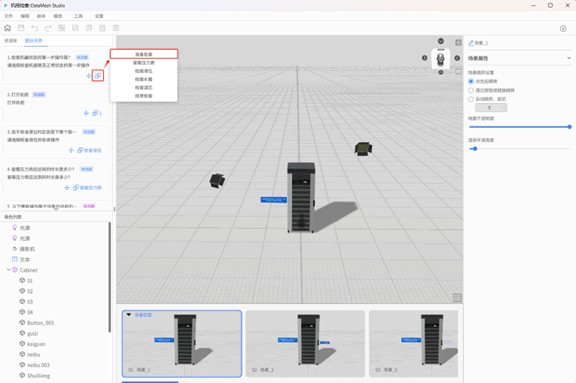Screen dimensions: 576x383
Task: Select ShuiXiang under Cabinet
Action: (x=38, y=376)
